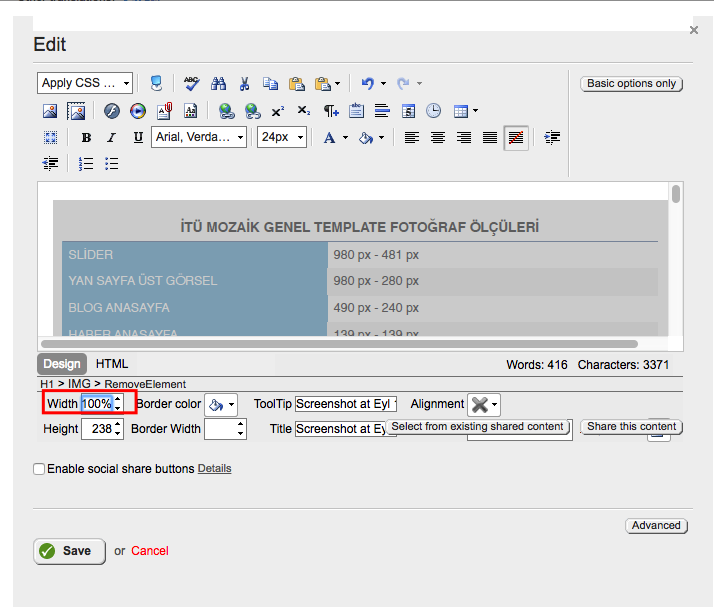Select IMG in the element path

(79, 384)
